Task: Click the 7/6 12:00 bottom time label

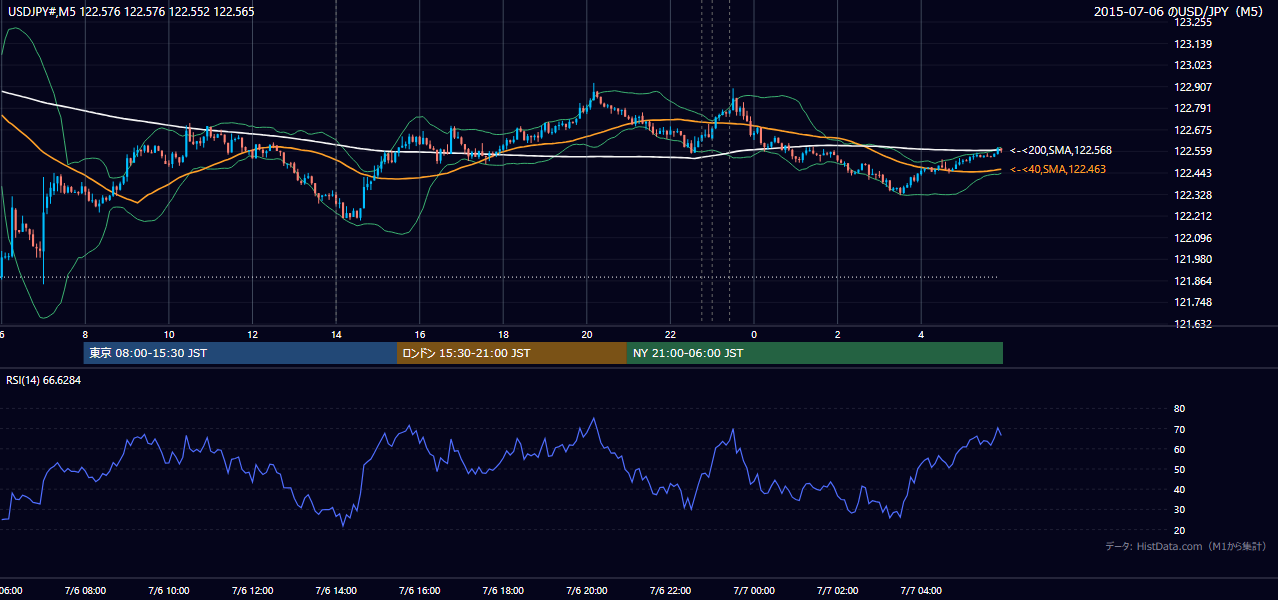Action: [252, 591]
